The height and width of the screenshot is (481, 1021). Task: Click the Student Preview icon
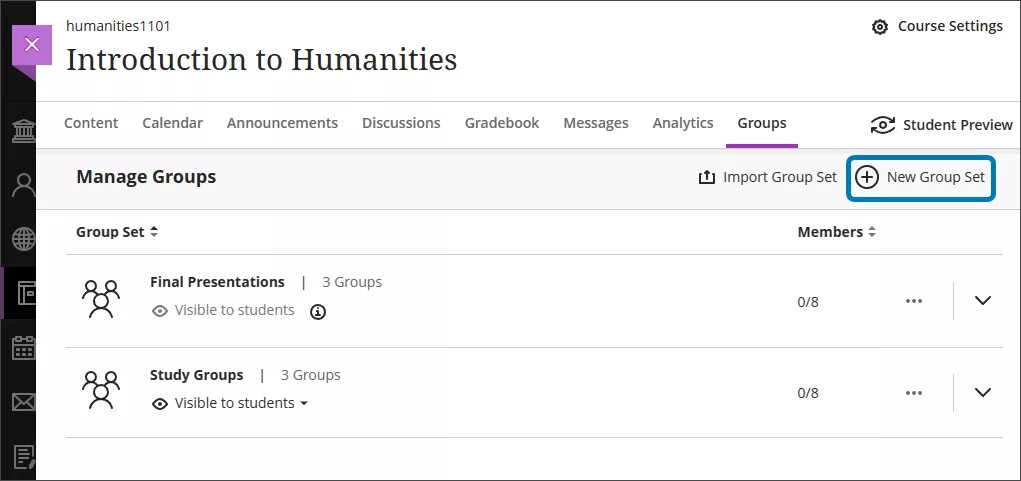pos(883,125)
